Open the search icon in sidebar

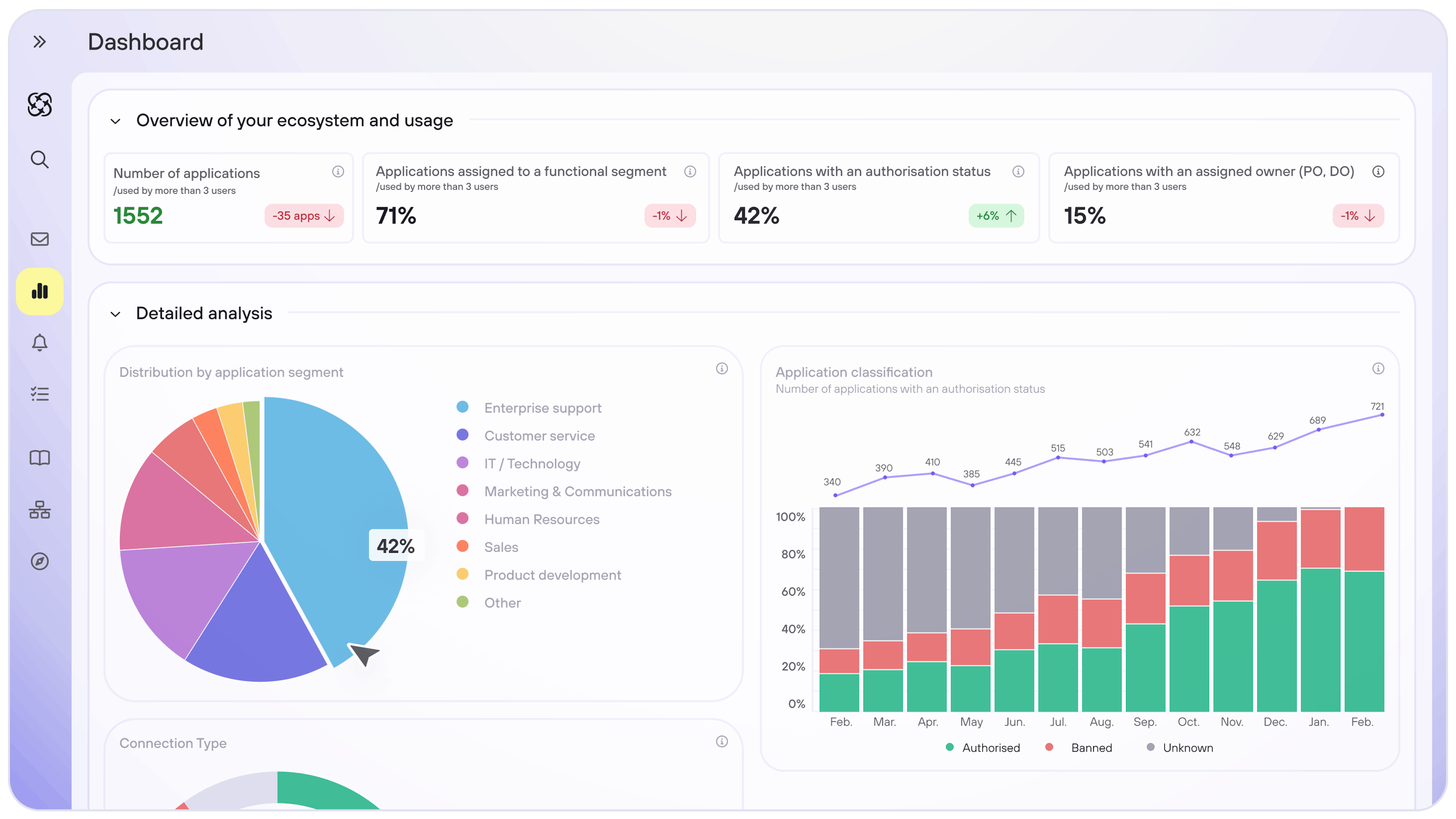pos(39,159)
